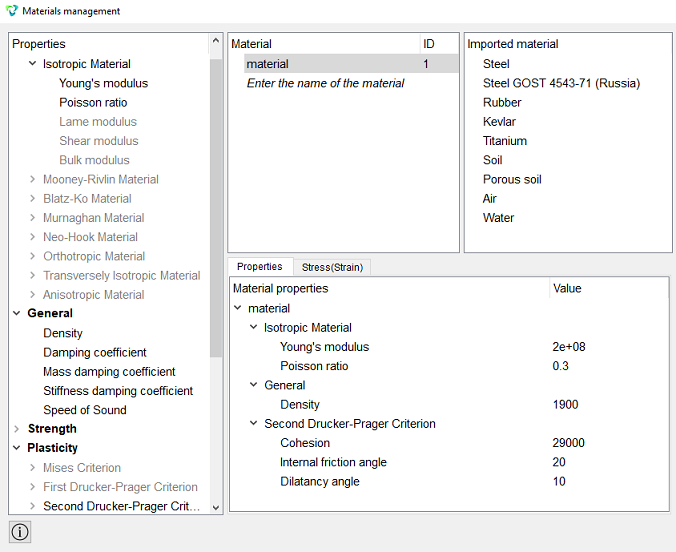
Task: Click the Young's modulus value 2e+08
Action: point(569,347)
